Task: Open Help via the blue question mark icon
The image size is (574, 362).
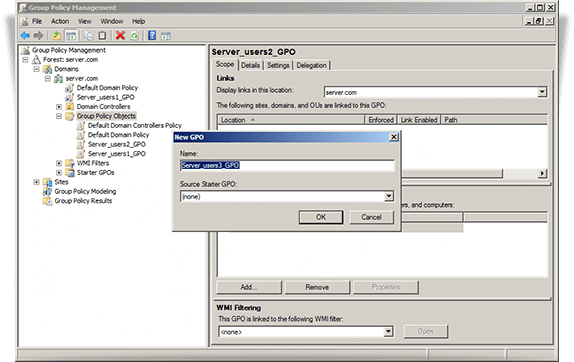Action: click(x=152, y=36)
